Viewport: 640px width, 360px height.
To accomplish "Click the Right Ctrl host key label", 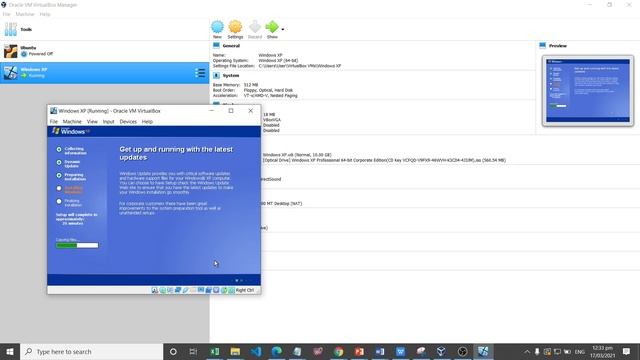I will [245, 290].
